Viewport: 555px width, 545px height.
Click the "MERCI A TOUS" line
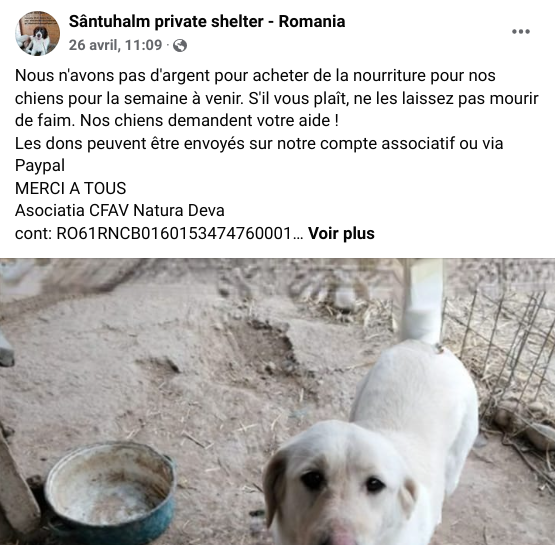[x=70, y=188]
